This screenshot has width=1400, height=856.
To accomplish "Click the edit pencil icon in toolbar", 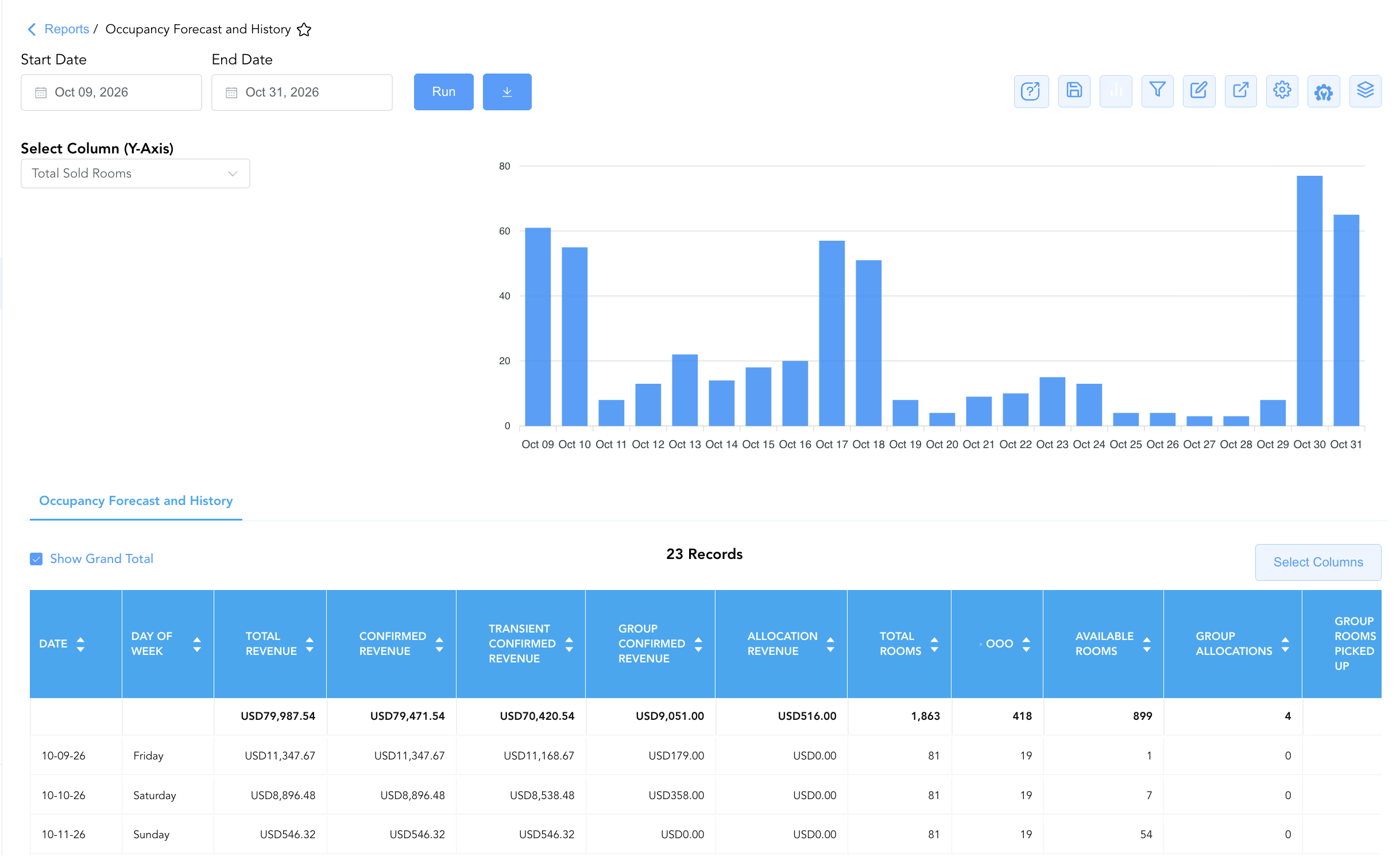I will coord(1199,91).
